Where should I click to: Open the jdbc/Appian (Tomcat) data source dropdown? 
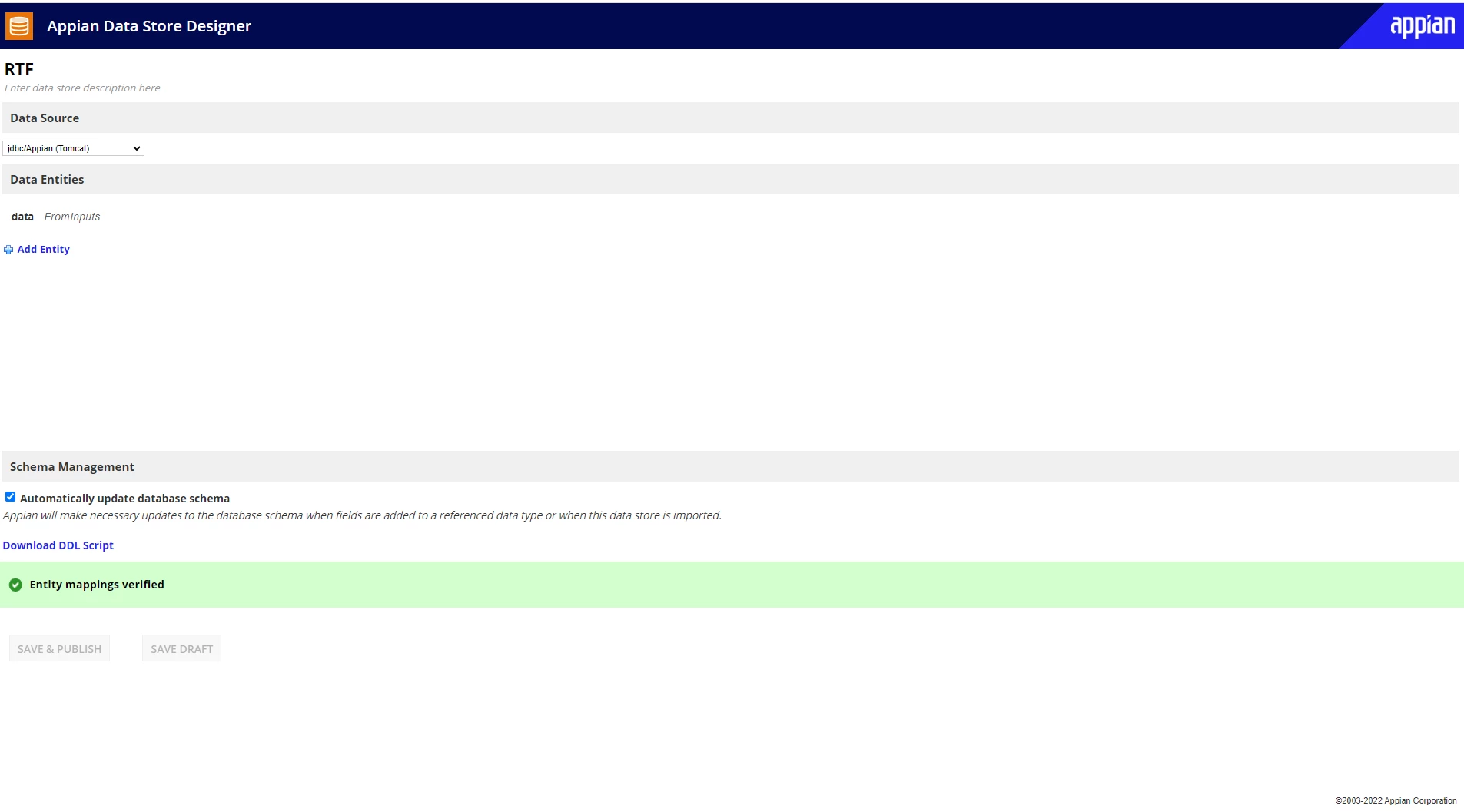coord(73,148)
